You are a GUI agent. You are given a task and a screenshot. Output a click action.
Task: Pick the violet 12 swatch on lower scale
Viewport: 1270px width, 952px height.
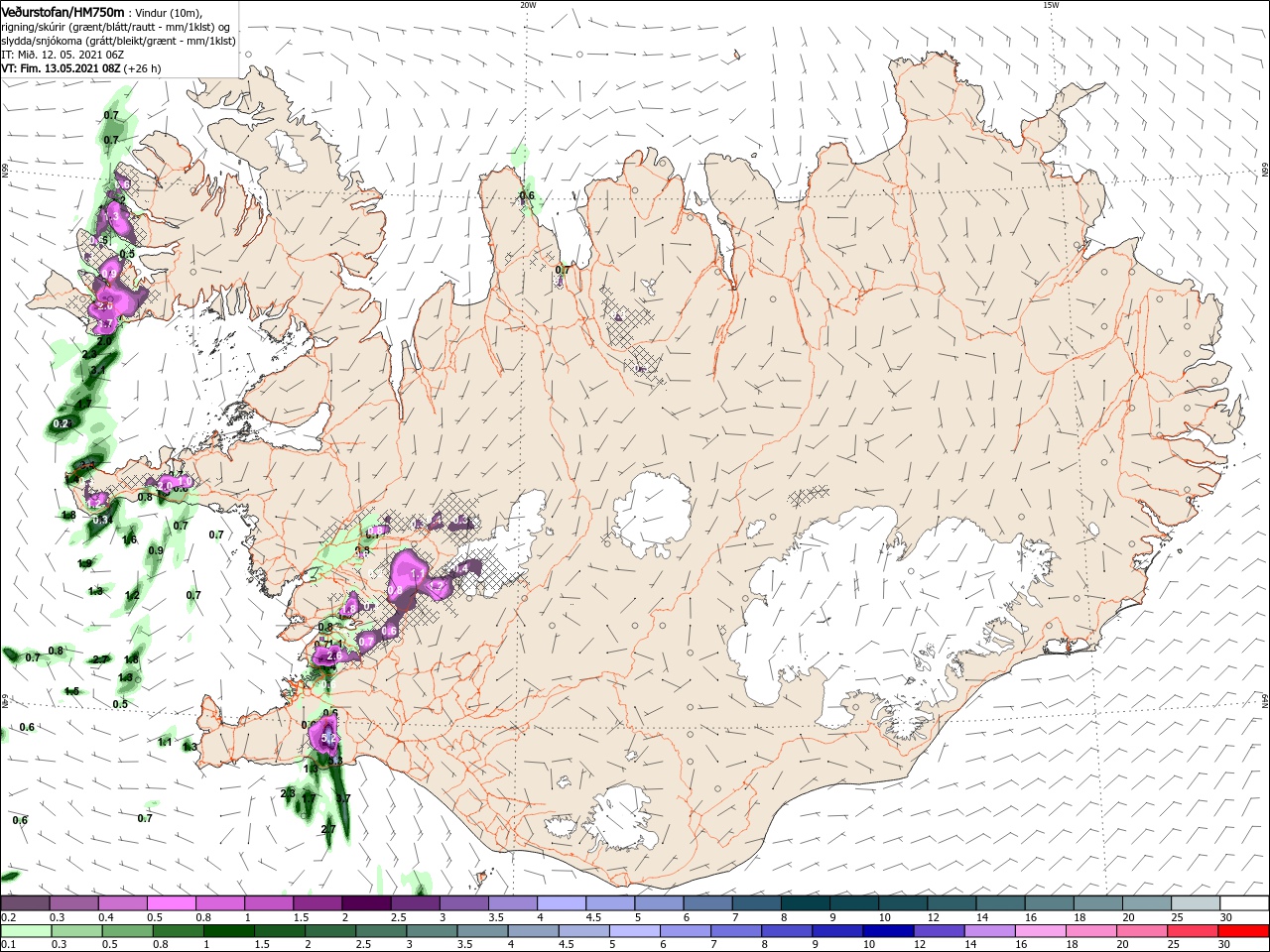(940, 931)
